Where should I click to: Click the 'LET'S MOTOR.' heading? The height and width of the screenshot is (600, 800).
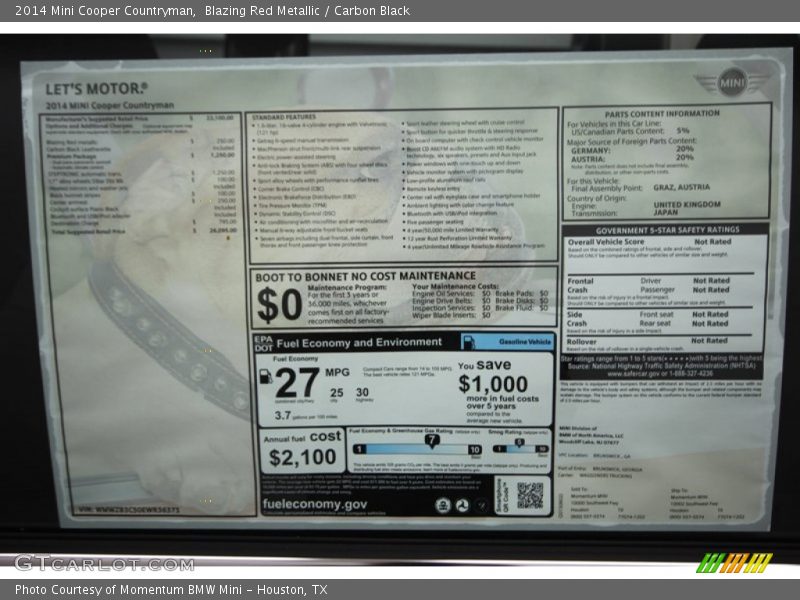[96, 89]
